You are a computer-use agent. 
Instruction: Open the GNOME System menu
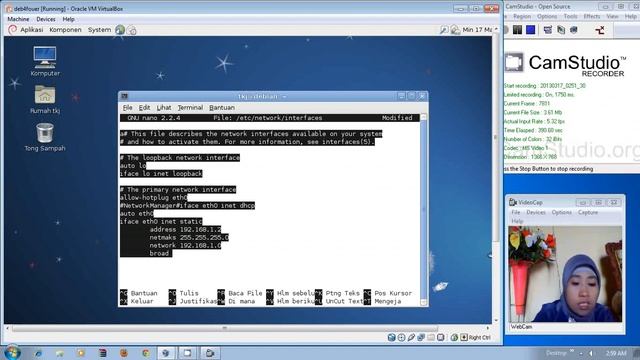click(x=99, y=29)
